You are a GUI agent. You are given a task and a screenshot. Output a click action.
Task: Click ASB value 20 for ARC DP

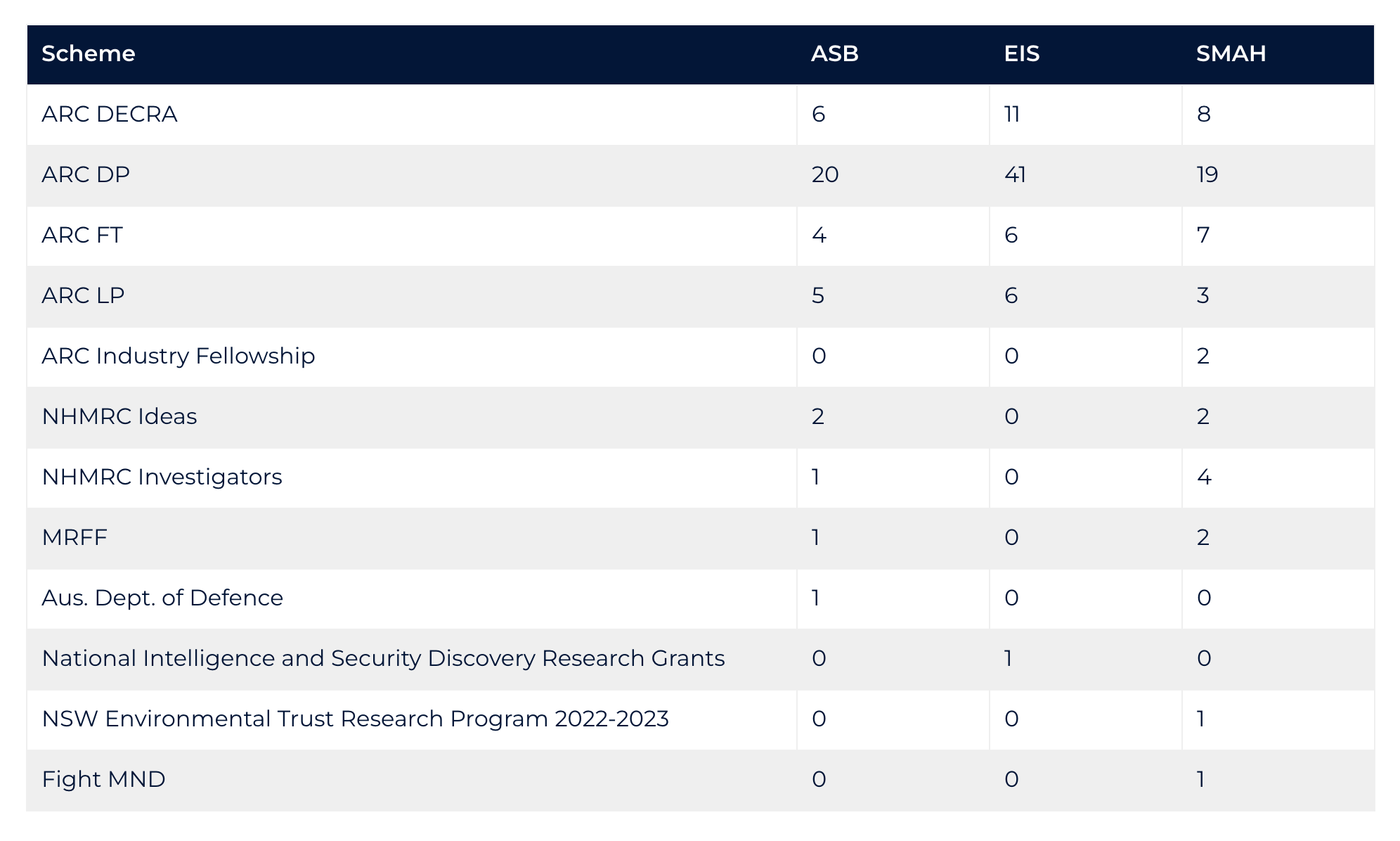(x=825, y=174)
